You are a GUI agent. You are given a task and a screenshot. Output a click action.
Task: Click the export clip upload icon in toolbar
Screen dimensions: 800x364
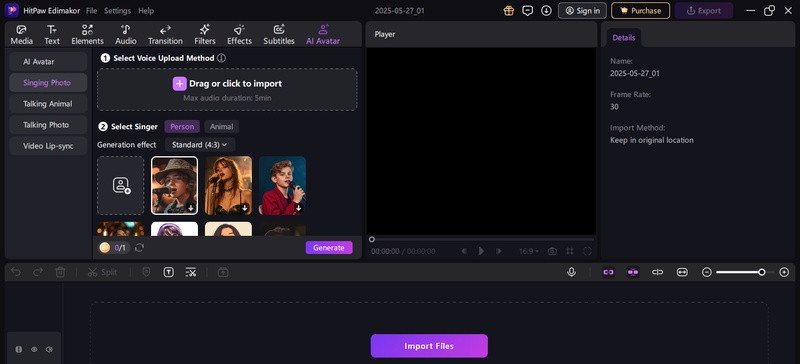(223, 272)
